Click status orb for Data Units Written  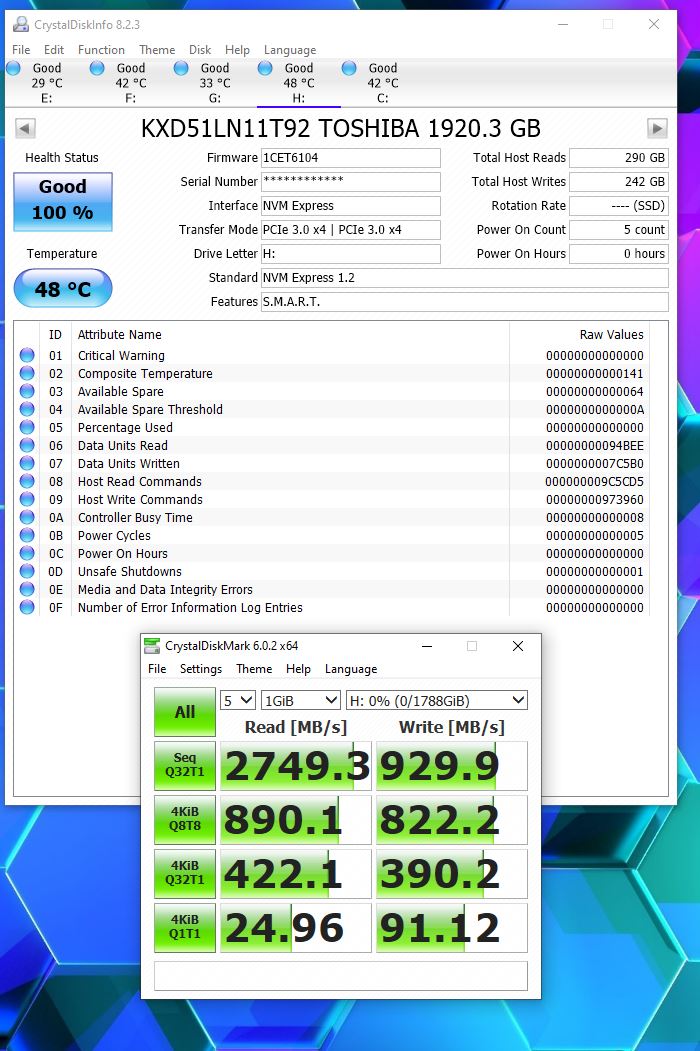27,463
